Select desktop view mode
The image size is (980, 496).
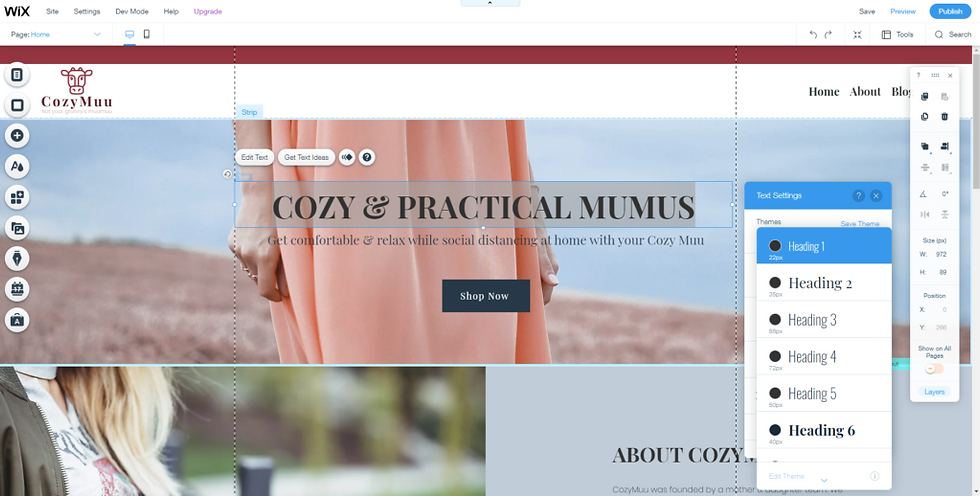pos(129,34)
